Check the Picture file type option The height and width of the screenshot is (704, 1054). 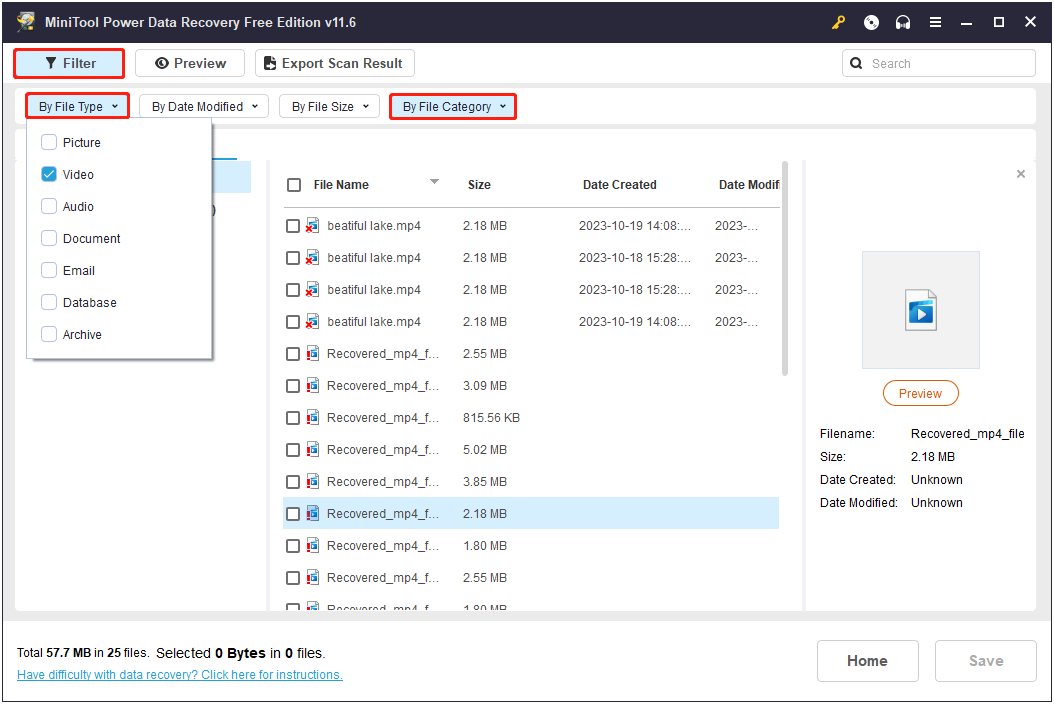[49, 142]
